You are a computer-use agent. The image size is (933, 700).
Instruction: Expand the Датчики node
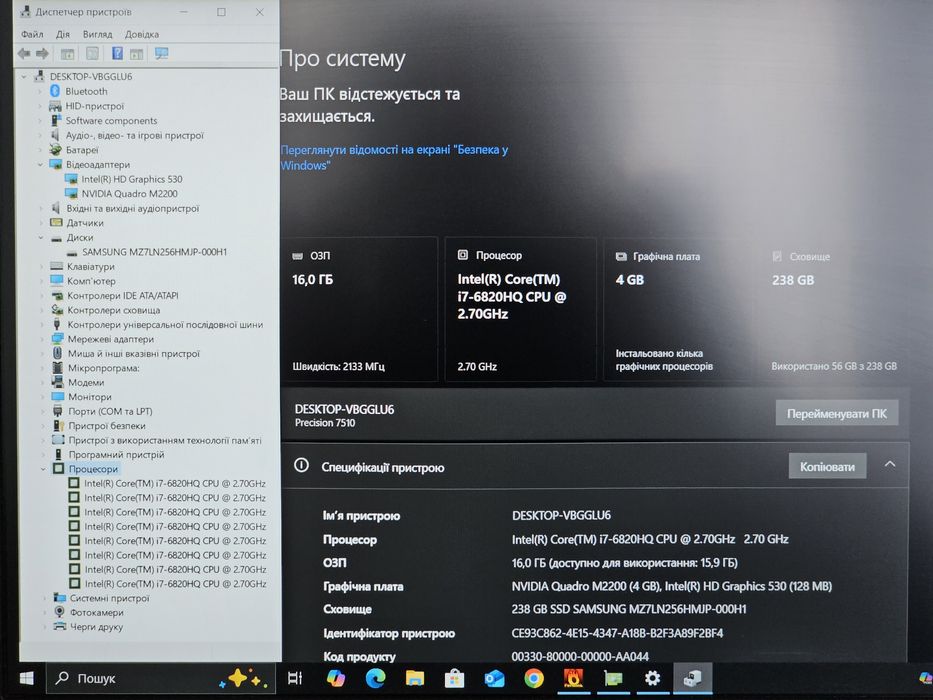tap(40, 223)
